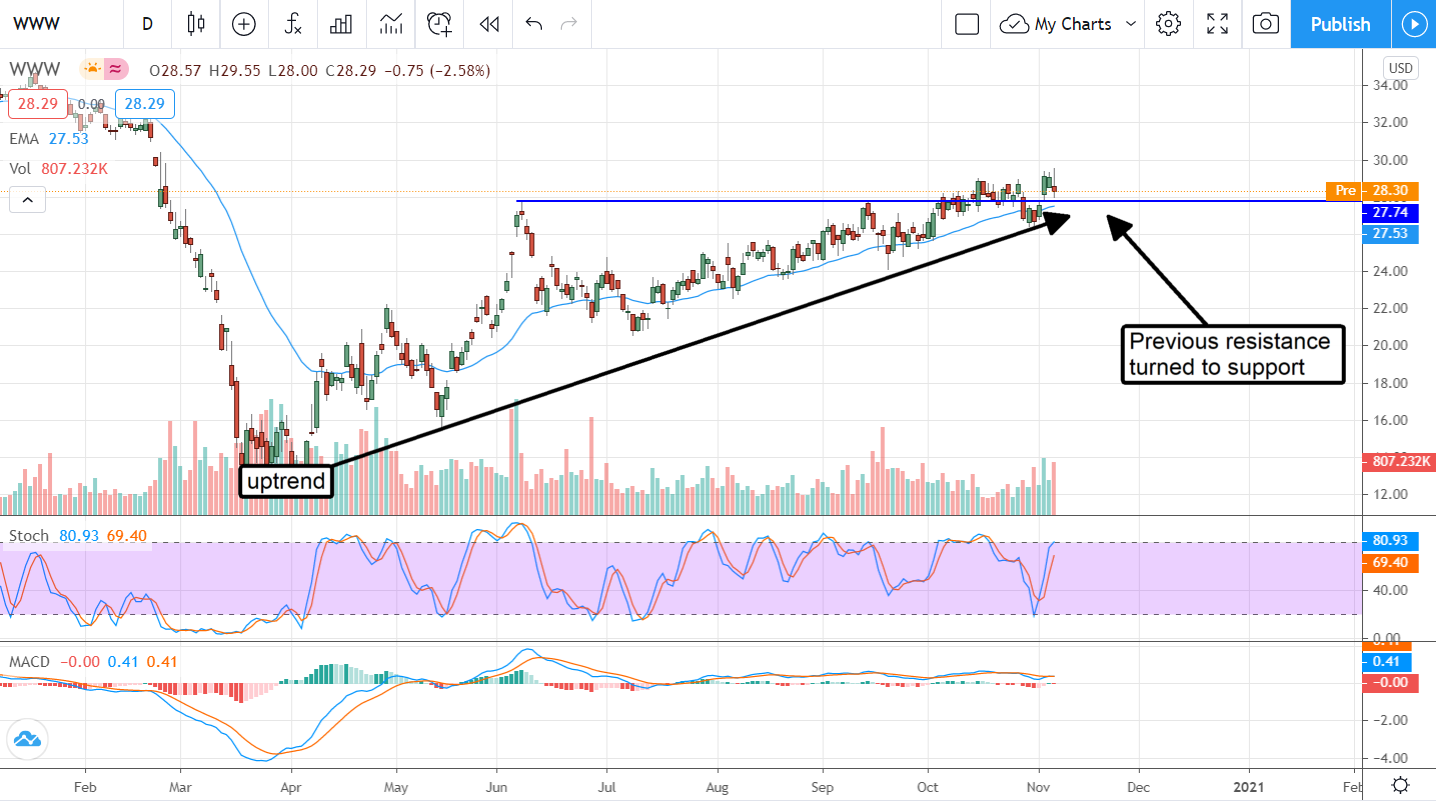Select the 'Previous resistance turned to support' annotation

pyautogui.click(x=1230, y=354)
